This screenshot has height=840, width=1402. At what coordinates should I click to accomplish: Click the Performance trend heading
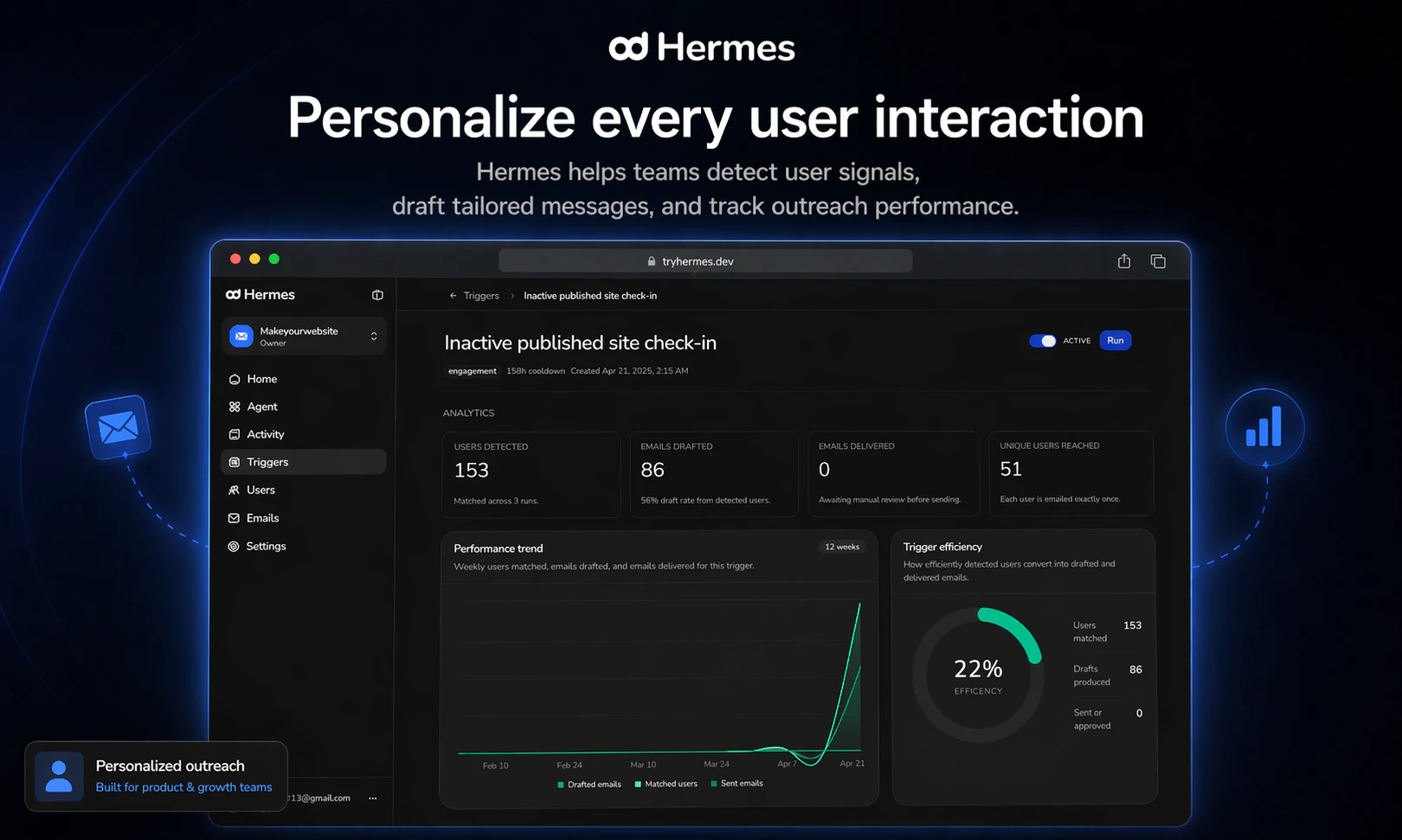498,548
